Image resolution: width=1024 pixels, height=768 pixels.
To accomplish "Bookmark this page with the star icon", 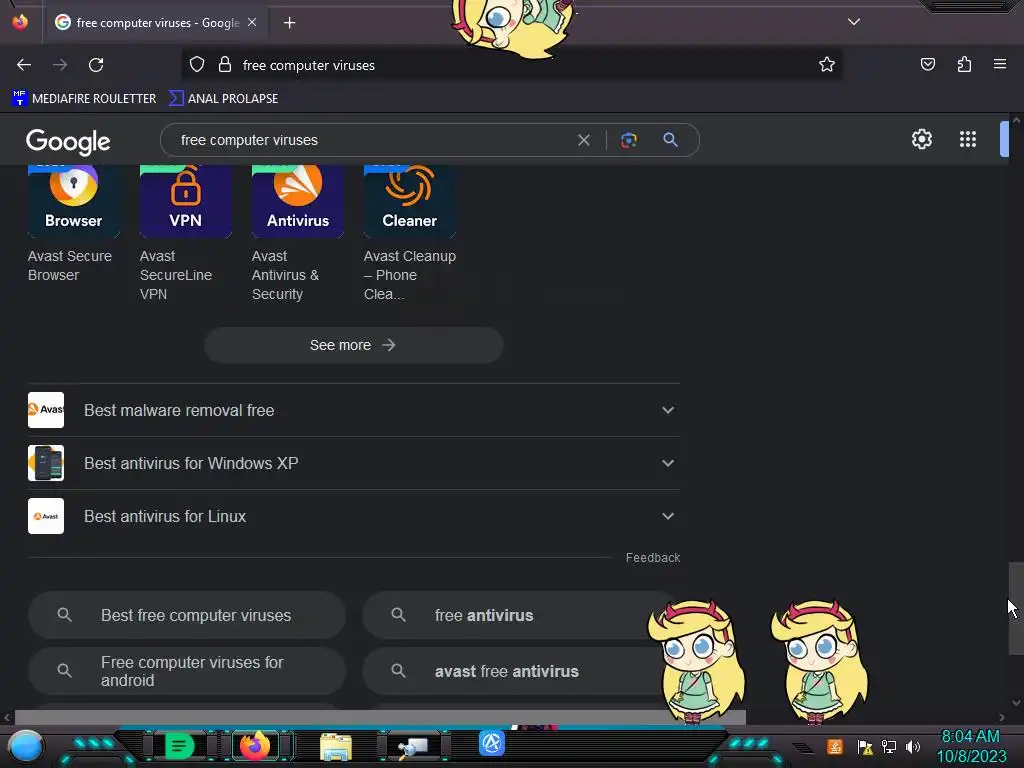I will pos(827,65).
